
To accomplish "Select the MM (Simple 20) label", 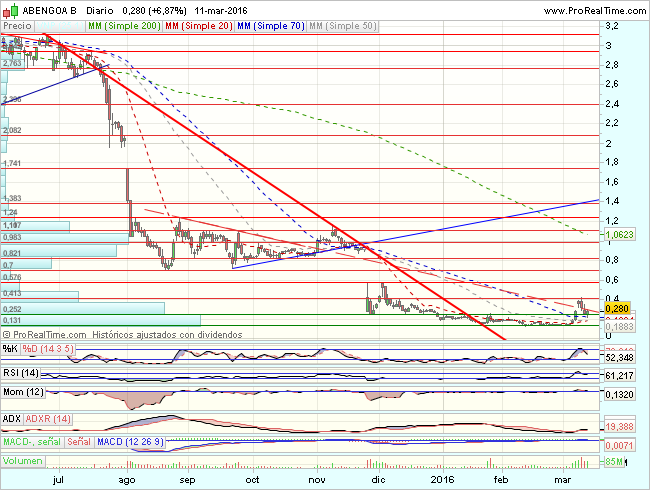I will (x=199, y=26).
